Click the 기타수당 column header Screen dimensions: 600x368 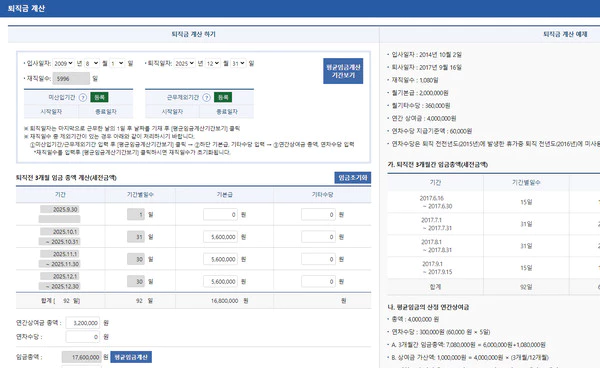[322, 195]
